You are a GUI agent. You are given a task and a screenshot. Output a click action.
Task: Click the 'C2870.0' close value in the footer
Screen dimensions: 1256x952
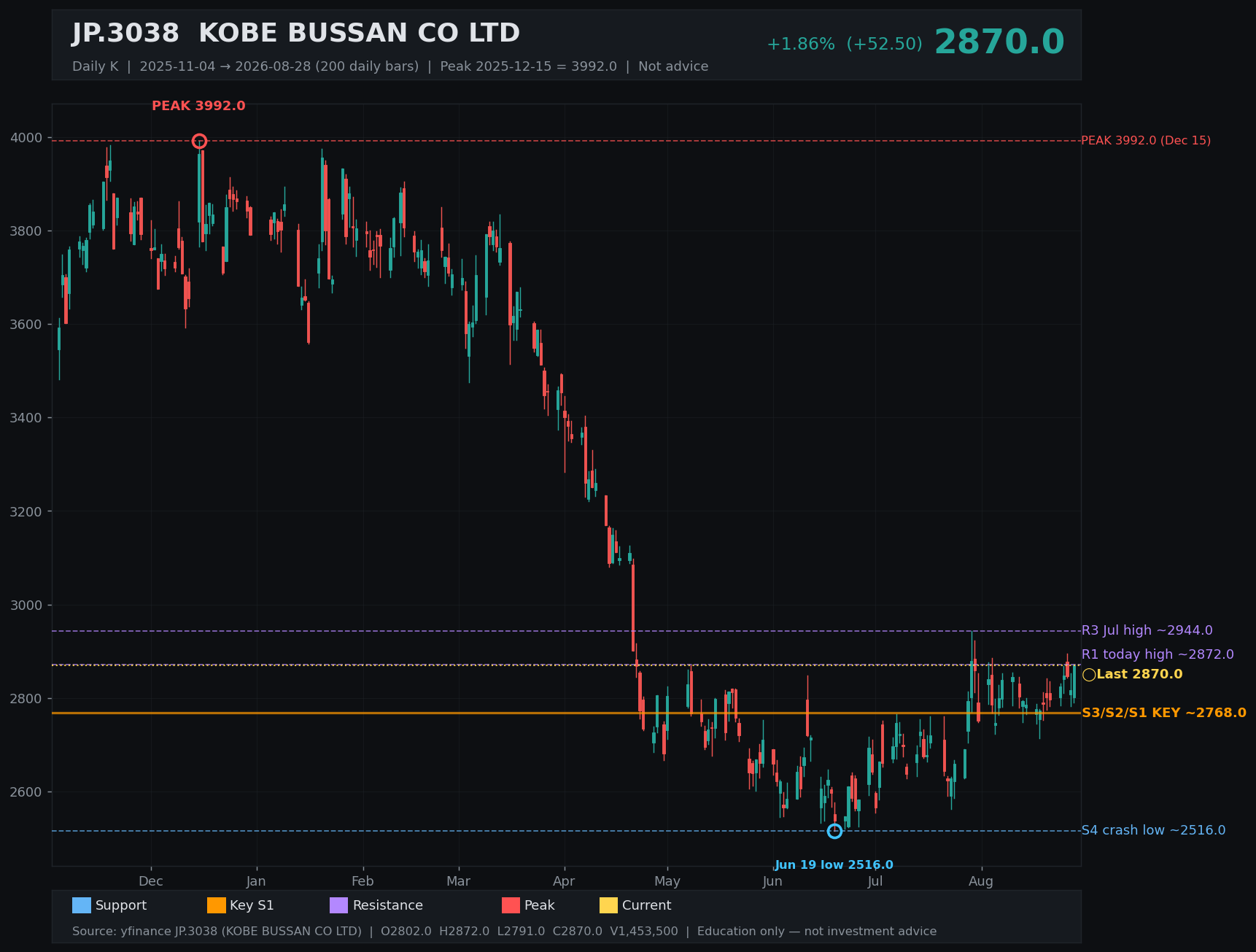[578, 932]
